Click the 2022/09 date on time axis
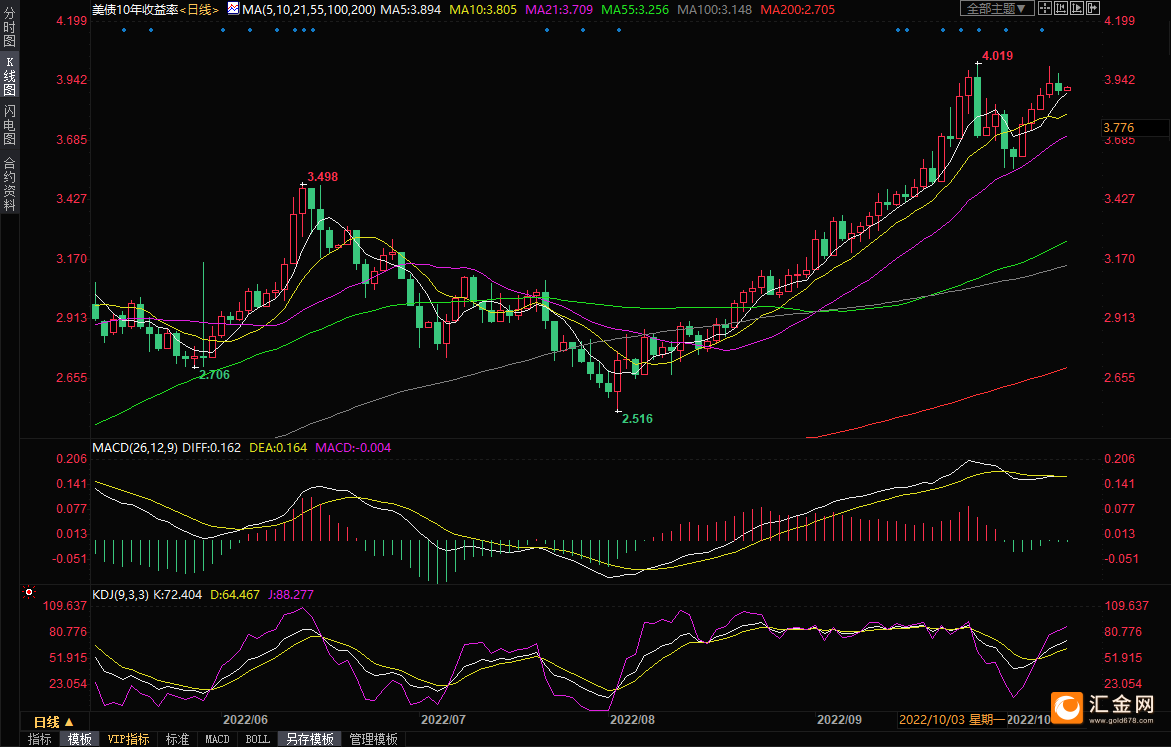1171x747 pixels. coord(839,719)
